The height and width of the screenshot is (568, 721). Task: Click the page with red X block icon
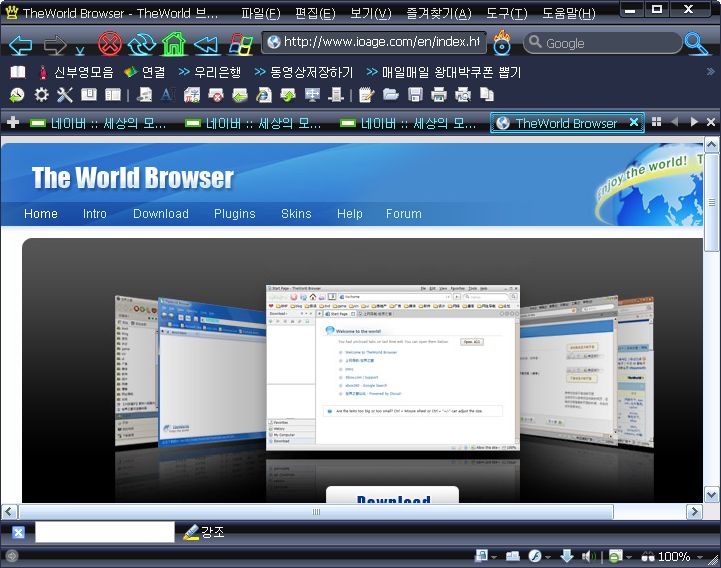pyautogui.click(x=216, y=95)
